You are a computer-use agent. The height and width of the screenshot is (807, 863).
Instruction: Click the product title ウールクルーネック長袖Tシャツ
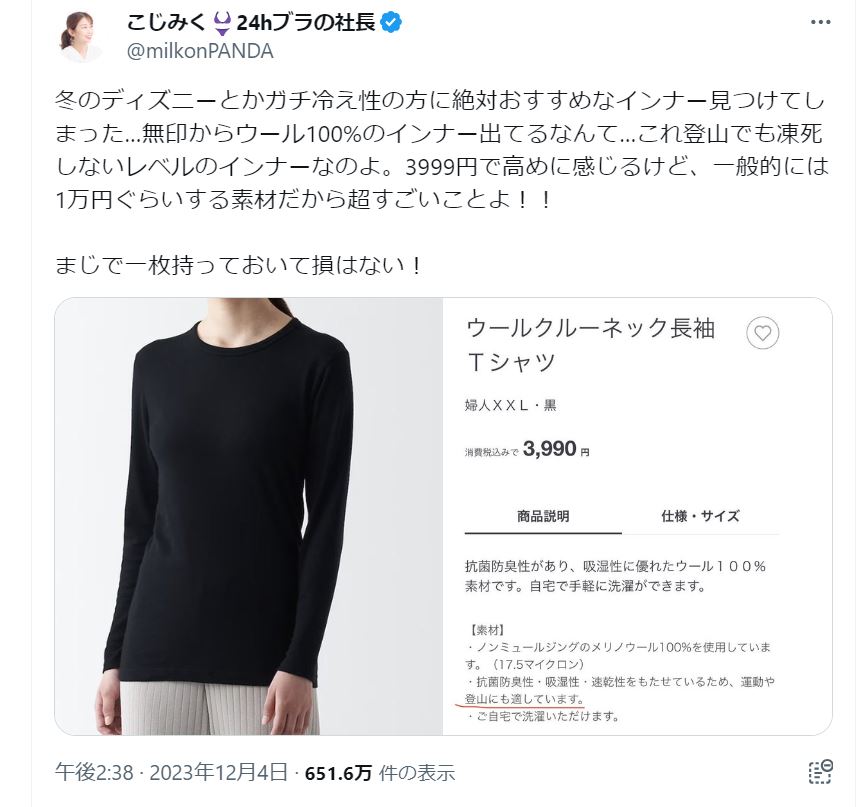(591, 345)
